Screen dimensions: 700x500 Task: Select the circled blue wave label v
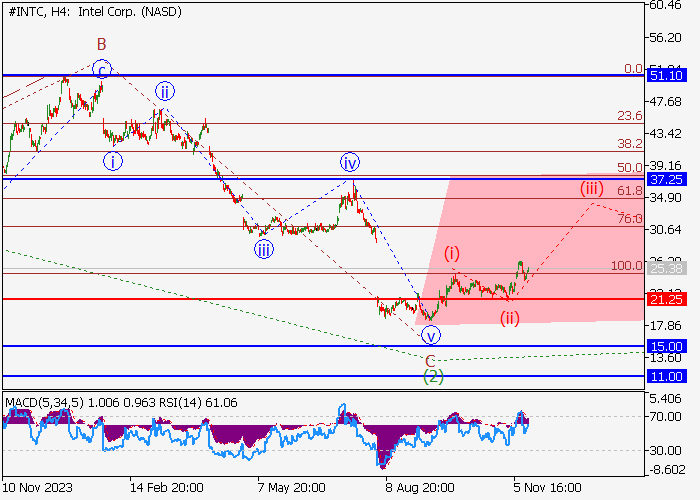[x=431, y=335]
